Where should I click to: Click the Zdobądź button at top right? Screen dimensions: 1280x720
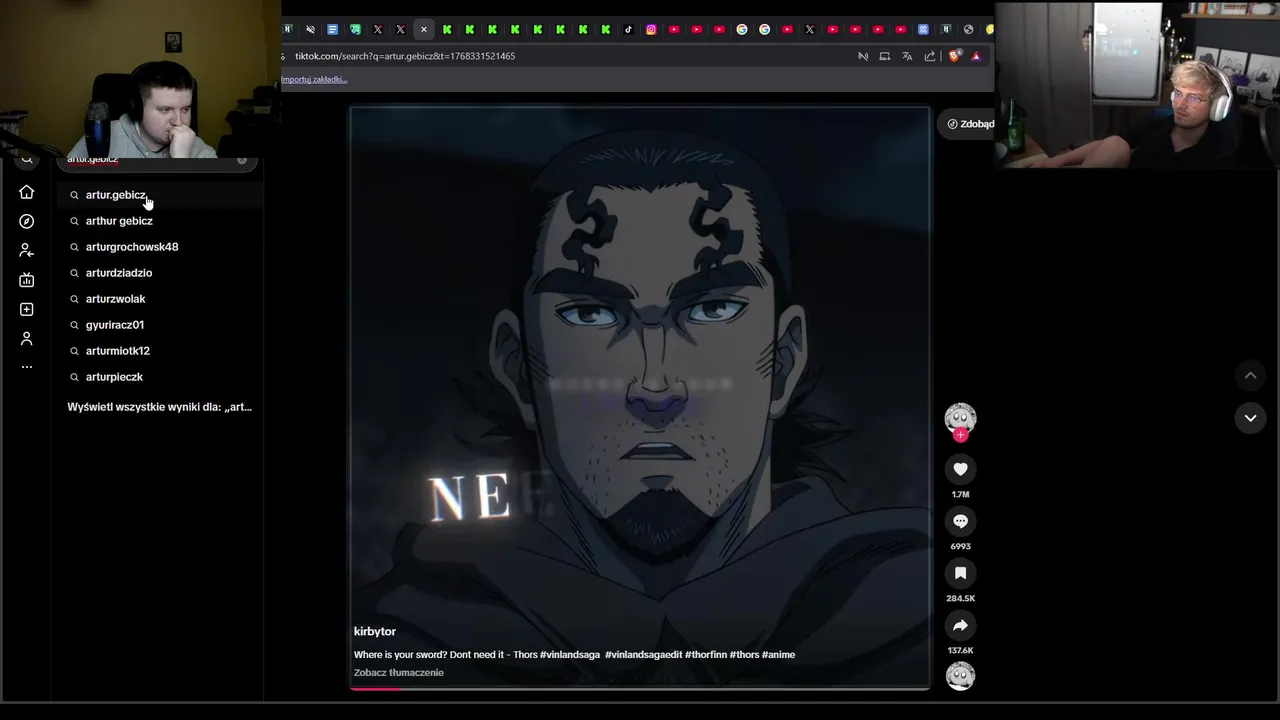point(970,124)
